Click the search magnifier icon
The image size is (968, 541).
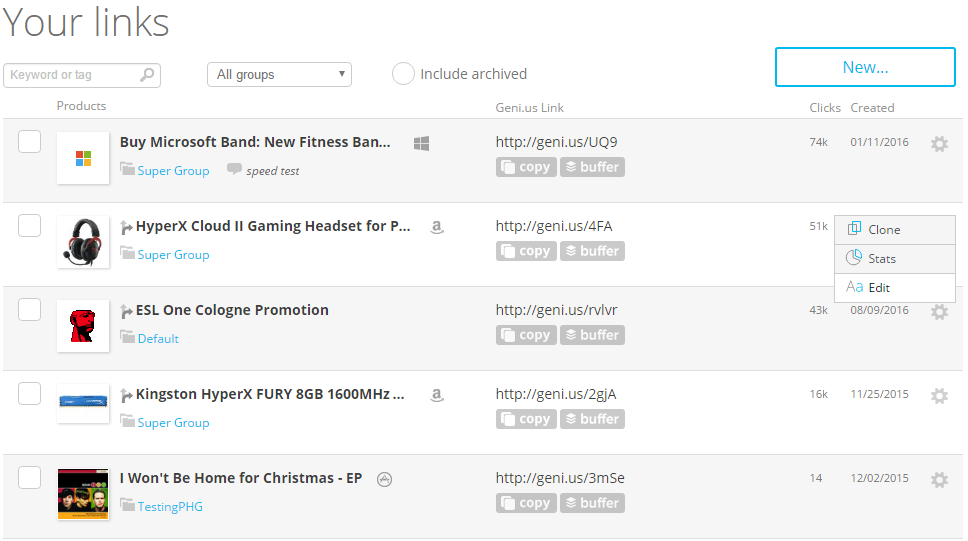click(147, 75)
